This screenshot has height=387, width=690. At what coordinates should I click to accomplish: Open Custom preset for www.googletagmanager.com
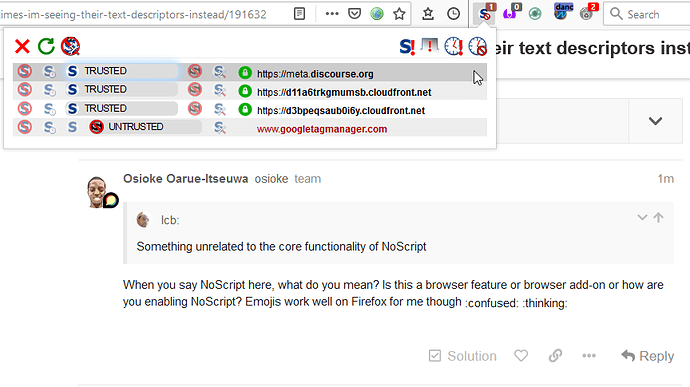[x=220, y=128]
